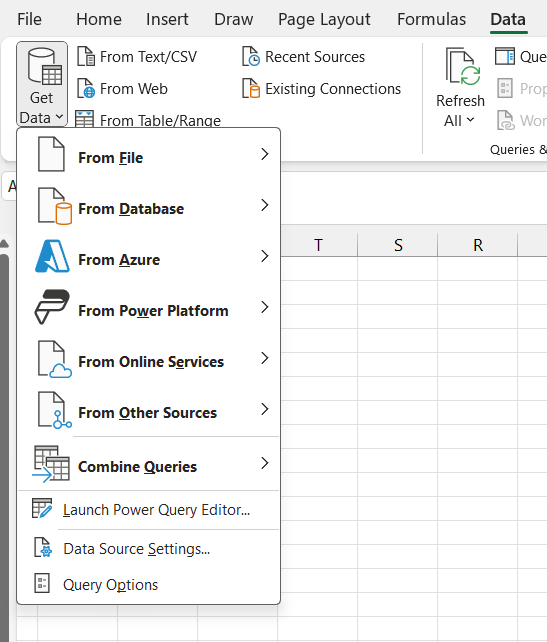Click the Existing Connections icon
547x642 pixels.
click(x=251, y=88)
